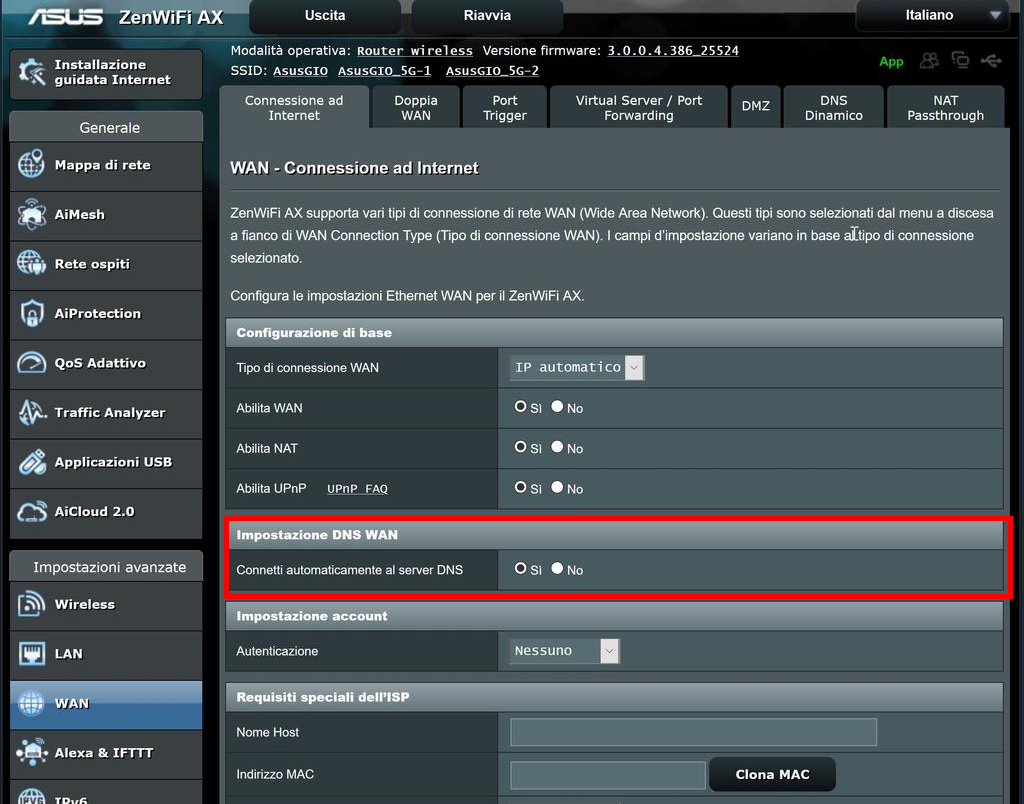The image size is (1024, 804).
Task: Click the AiMesh sidebar icon
Action: (31, 214)
